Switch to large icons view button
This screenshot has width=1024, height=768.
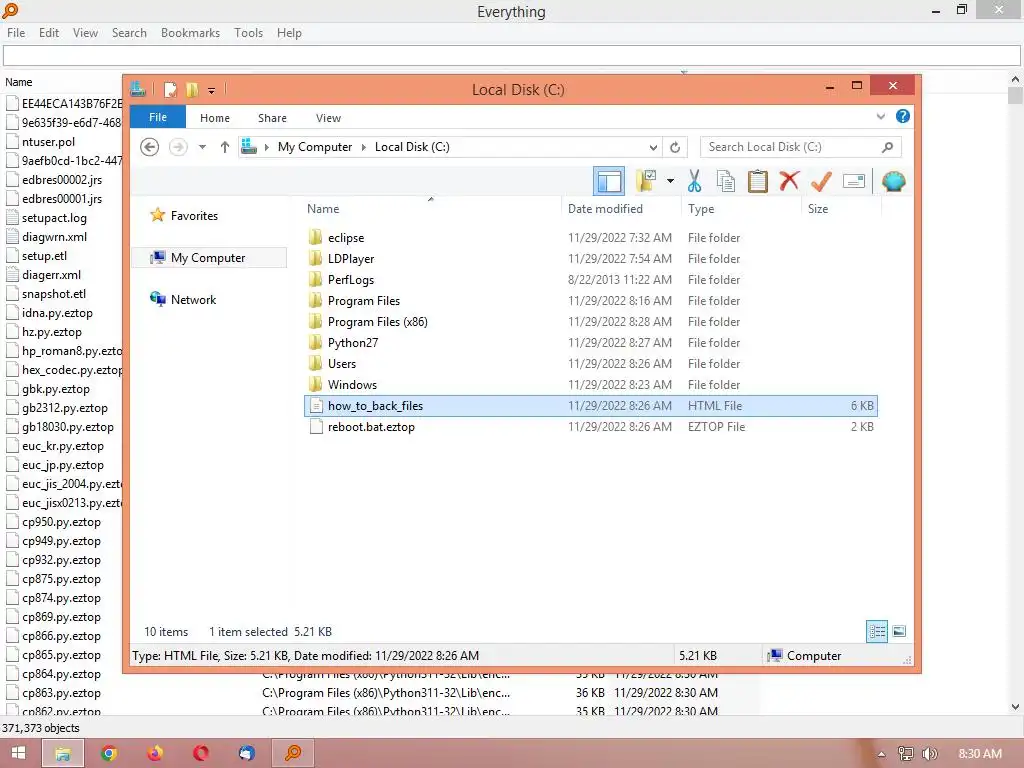coord(899,631)
